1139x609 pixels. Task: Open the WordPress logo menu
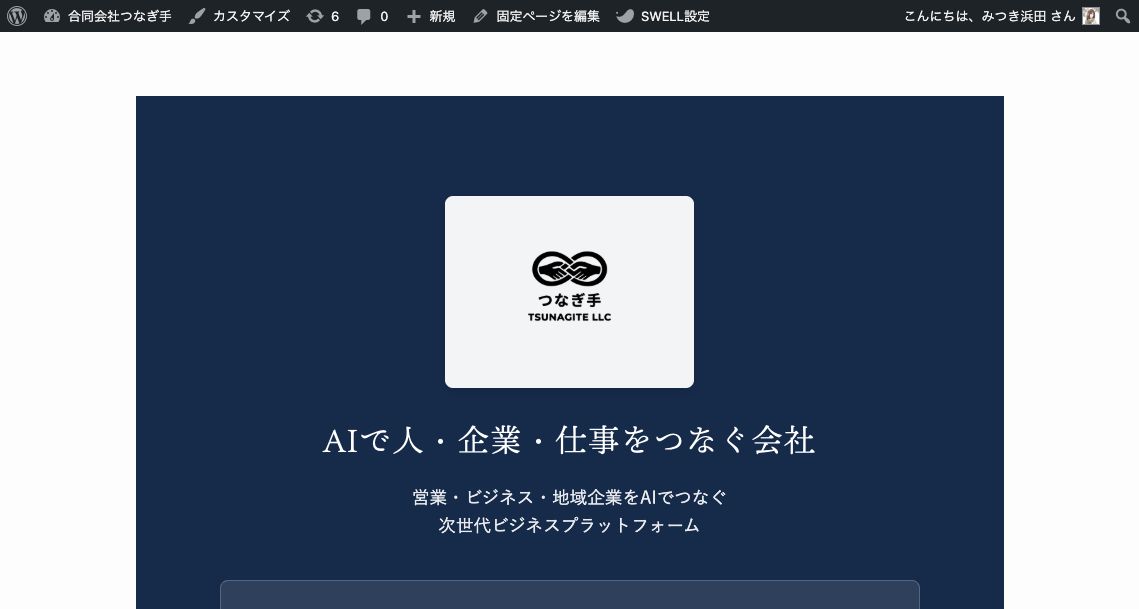(x=17, y=16)
